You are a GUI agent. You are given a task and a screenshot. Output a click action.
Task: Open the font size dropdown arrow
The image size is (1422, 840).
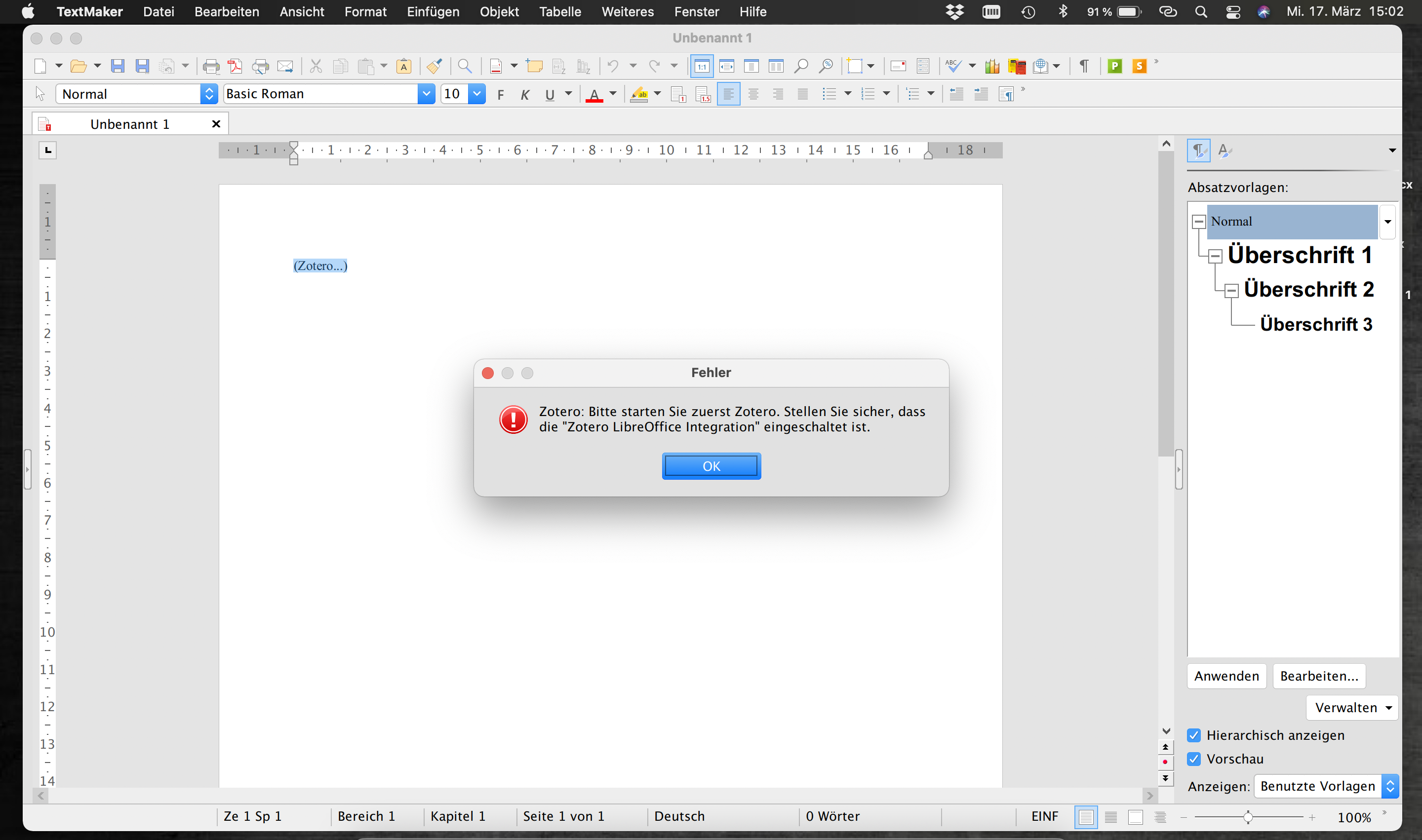click(x=477, y=94)
